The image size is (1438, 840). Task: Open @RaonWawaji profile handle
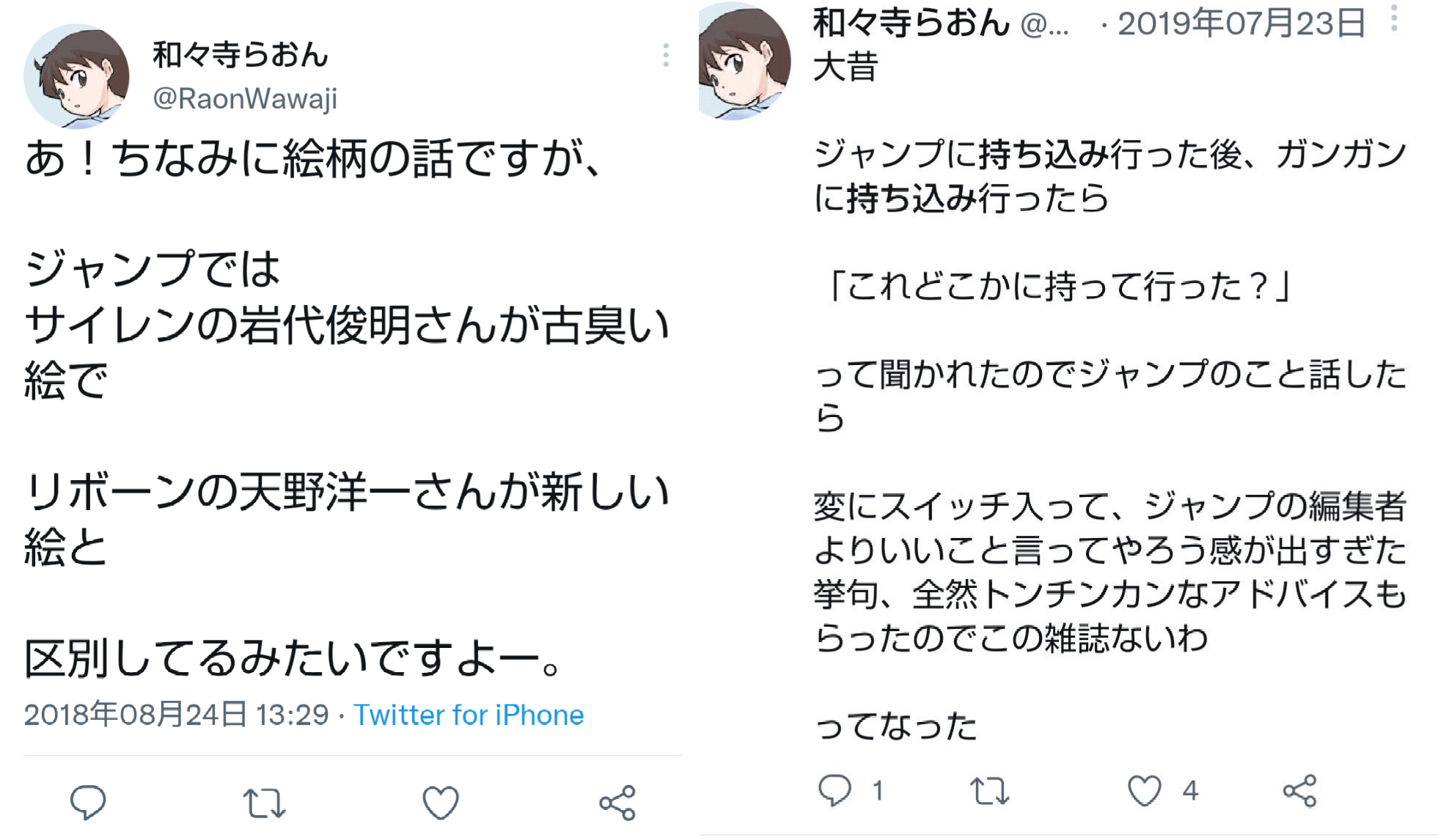245,98
